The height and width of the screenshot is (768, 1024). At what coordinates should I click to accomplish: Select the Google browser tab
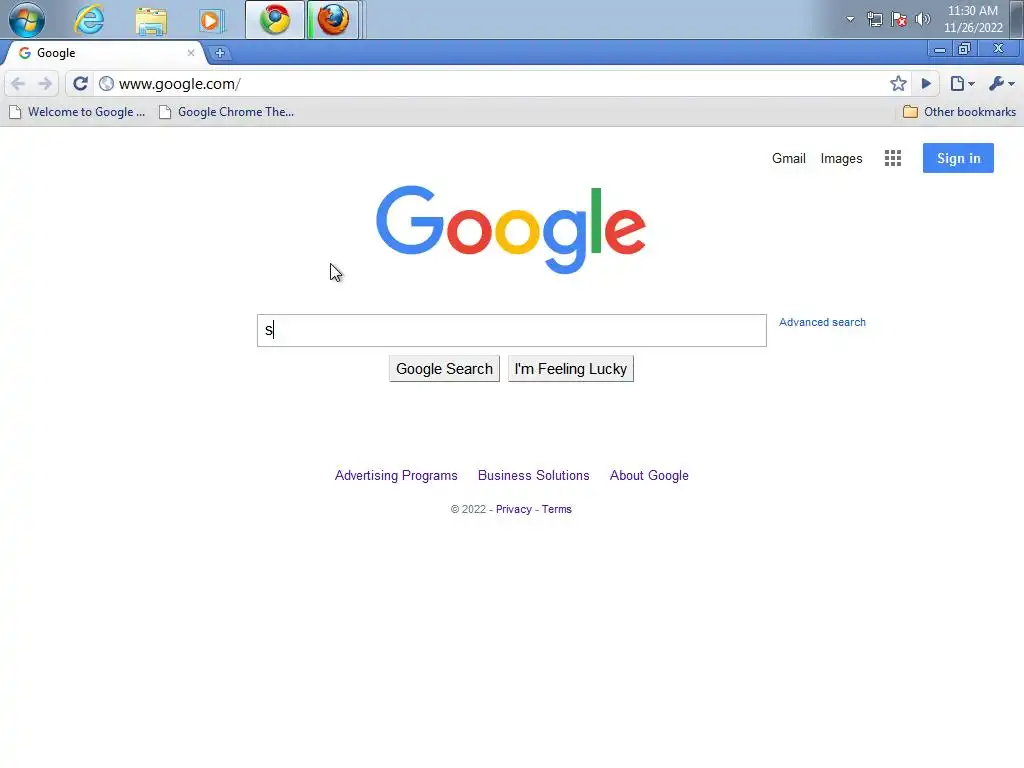pyautogui.click(x=104, y=53)
